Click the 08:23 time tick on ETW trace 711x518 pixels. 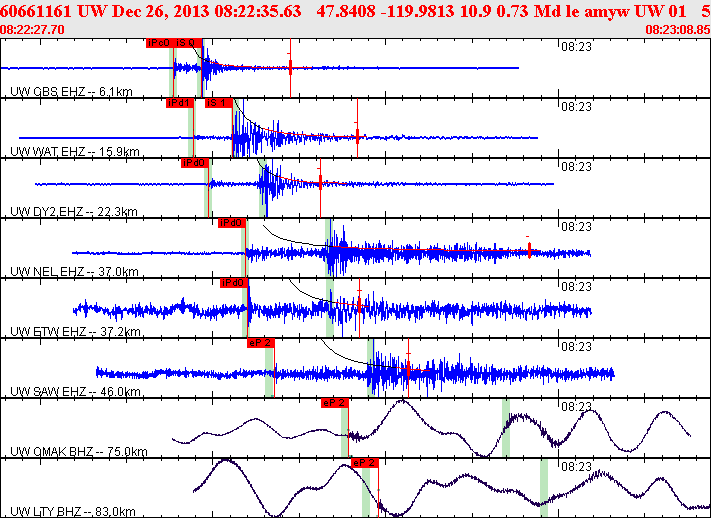click(576, 287)
